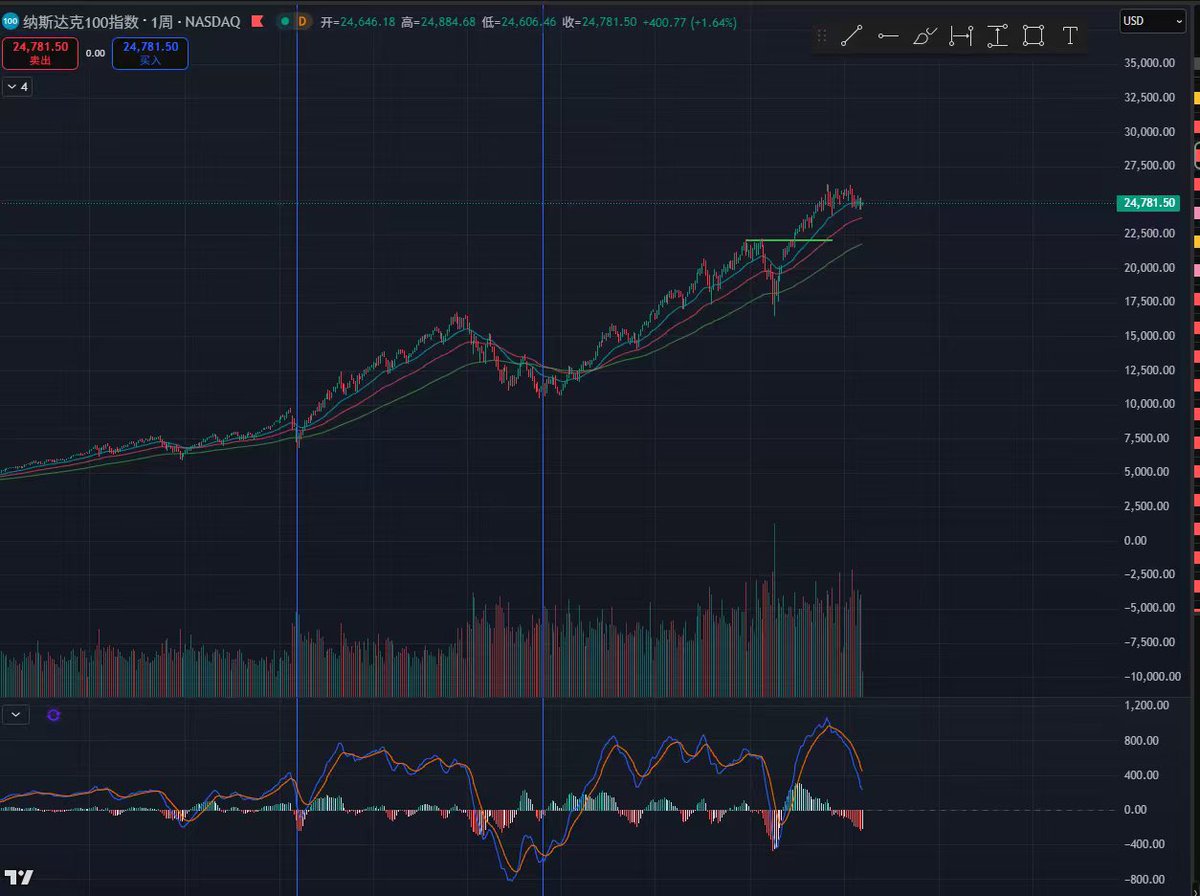Click the purple indicator refresh icon
This screenshot has height=896, width=1200.
point(53,715)
